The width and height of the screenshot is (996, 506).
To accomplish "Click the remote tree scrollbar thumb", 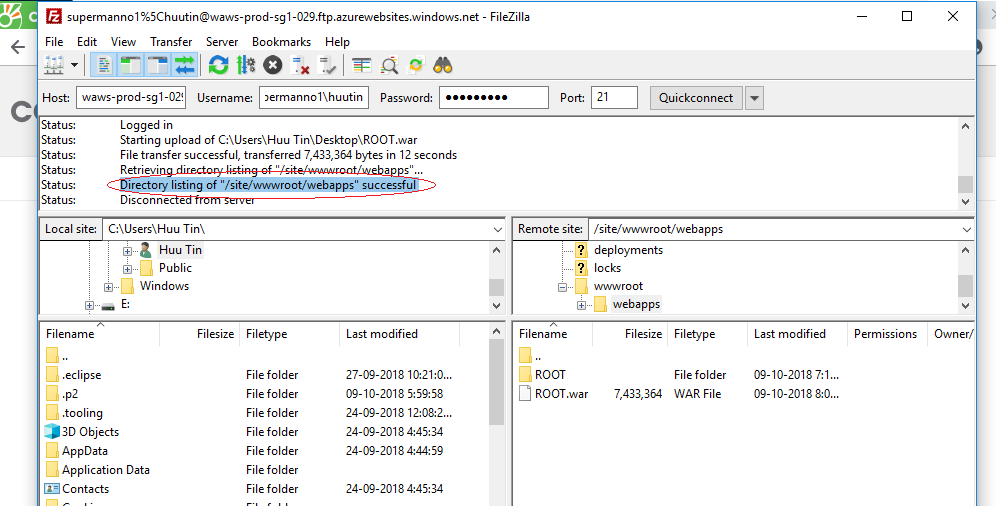I will (966, 286).
